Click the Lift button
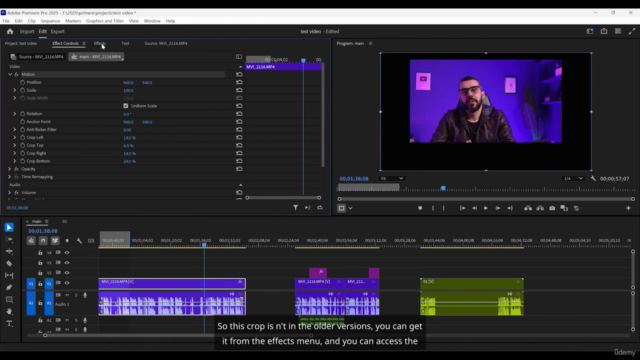 pyautogui.click(x=528, y=208)
